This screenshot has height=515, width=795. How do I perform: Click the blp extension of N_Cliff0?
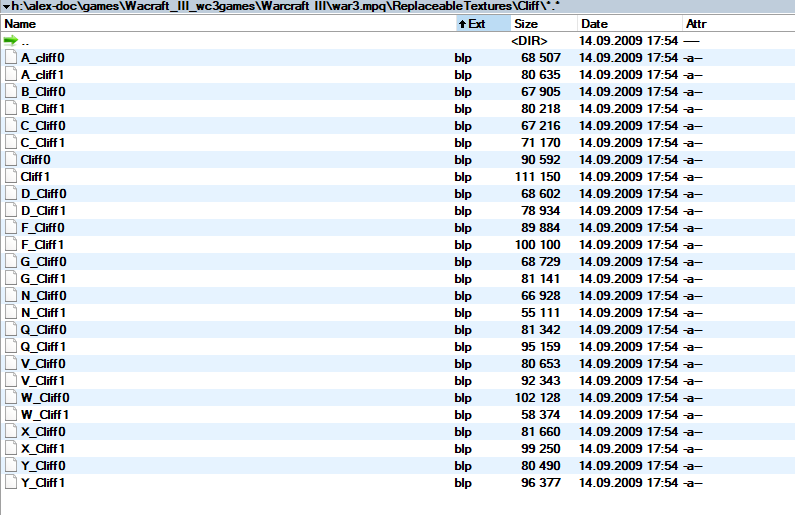pos(463,296)
